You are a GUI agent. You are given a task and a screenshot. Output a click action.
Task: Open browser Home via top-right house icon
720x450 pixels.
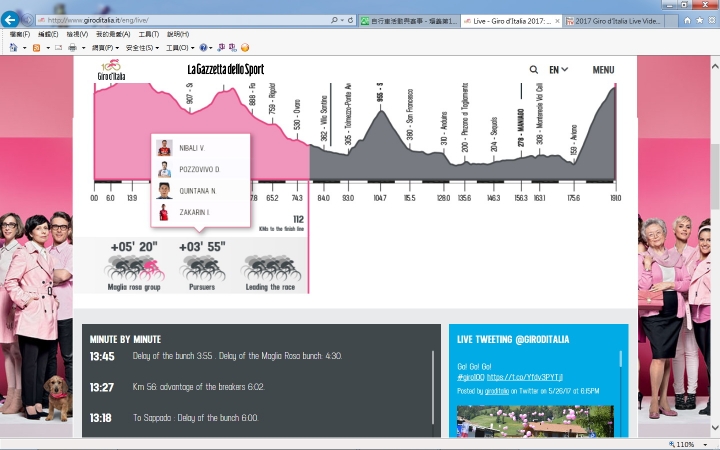point(687,20)
